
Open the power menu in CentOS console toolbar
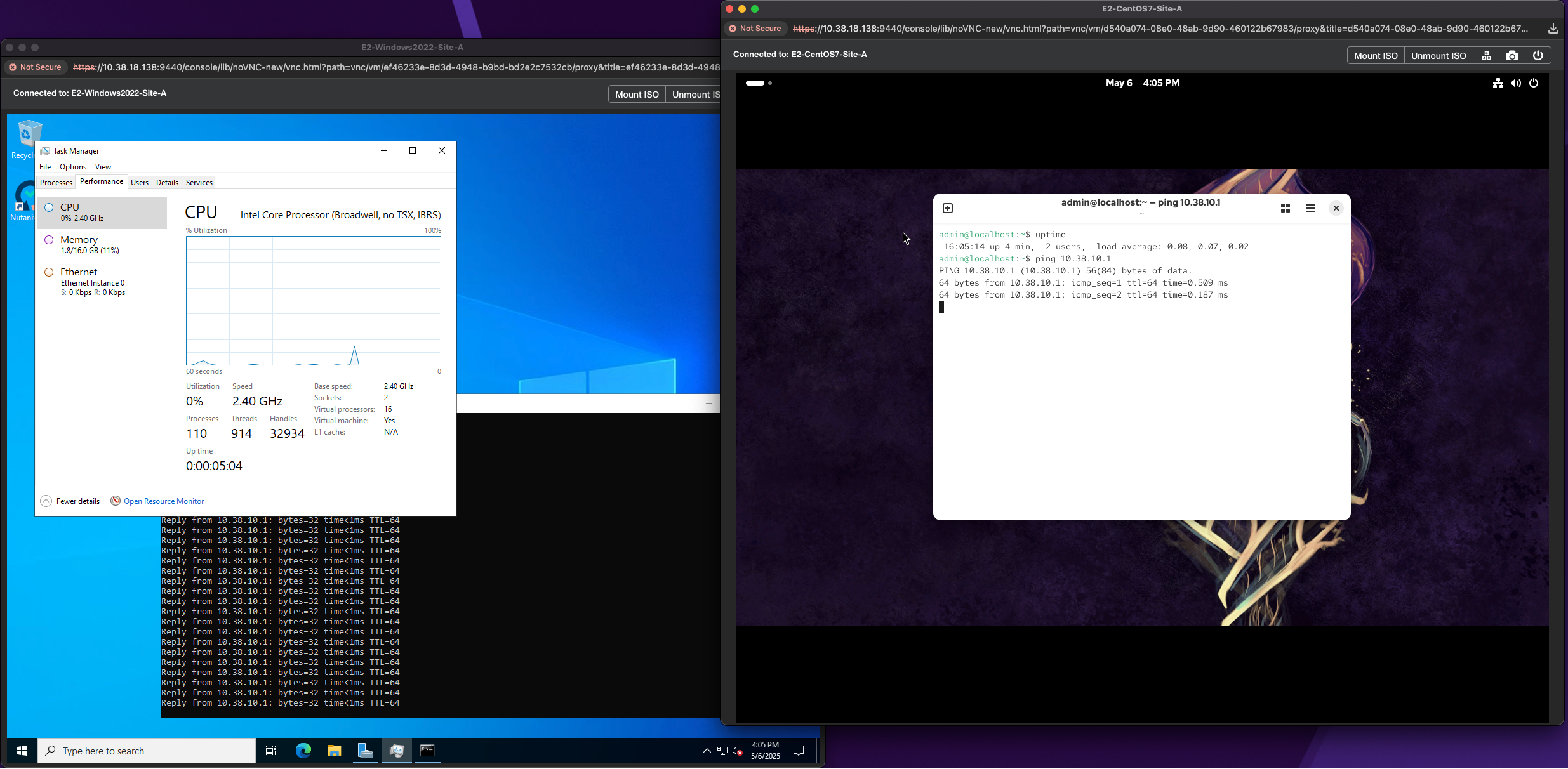(x=1538, y=56)
